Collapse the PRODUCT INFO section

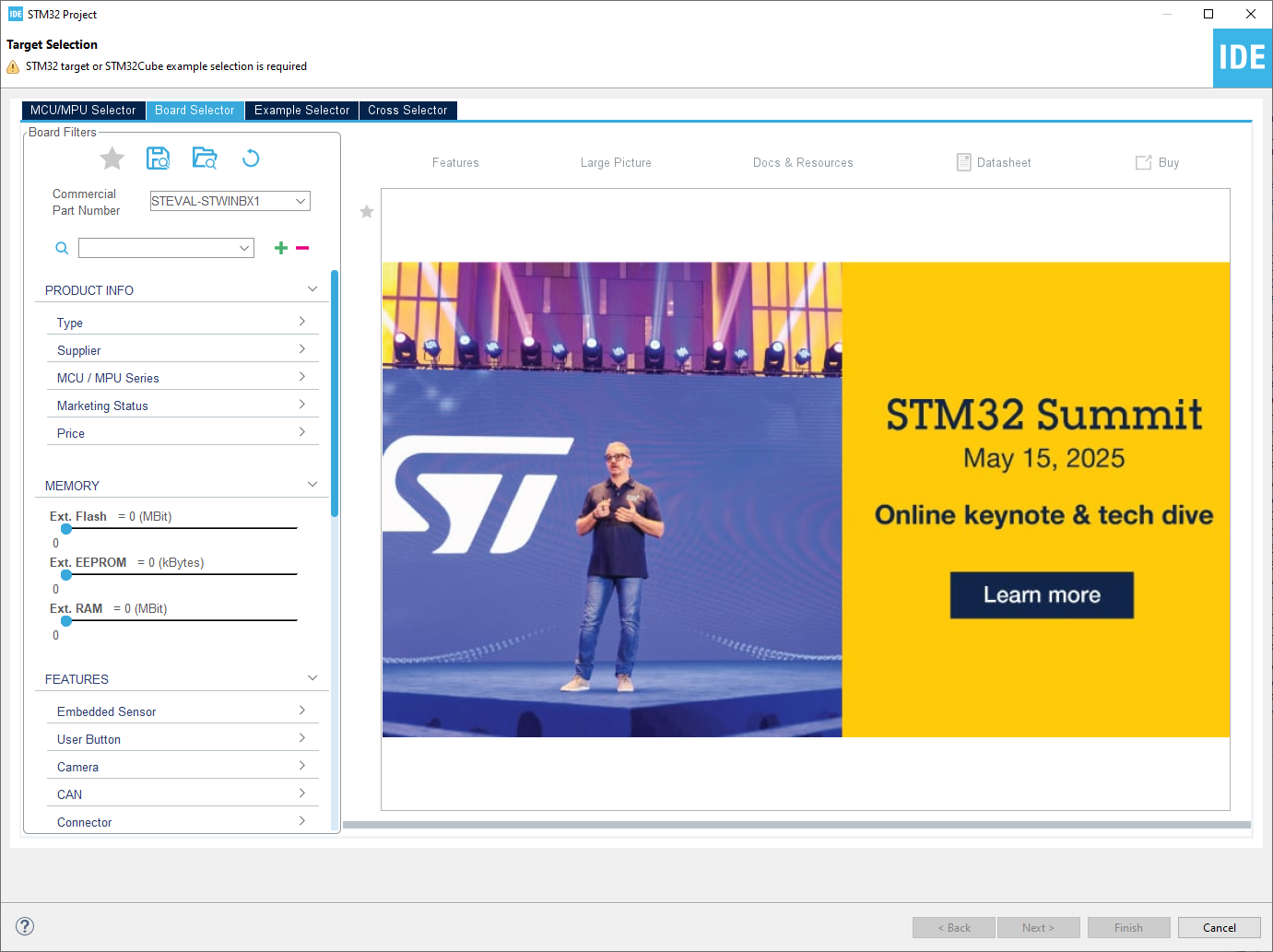click(x=312, y=288)
